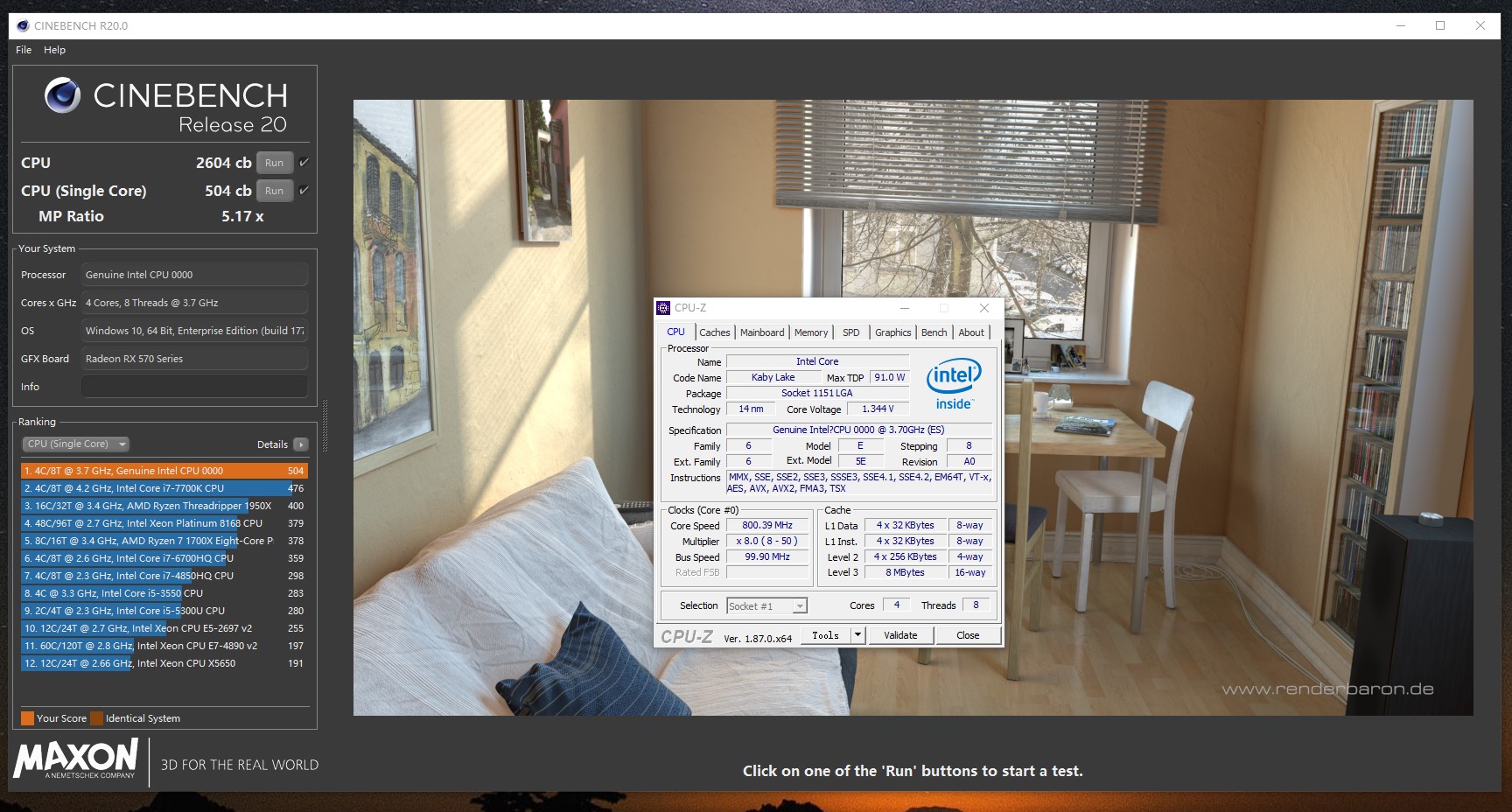
Task: Click the Tools button in CPU-Z
Action: point(825,635)
